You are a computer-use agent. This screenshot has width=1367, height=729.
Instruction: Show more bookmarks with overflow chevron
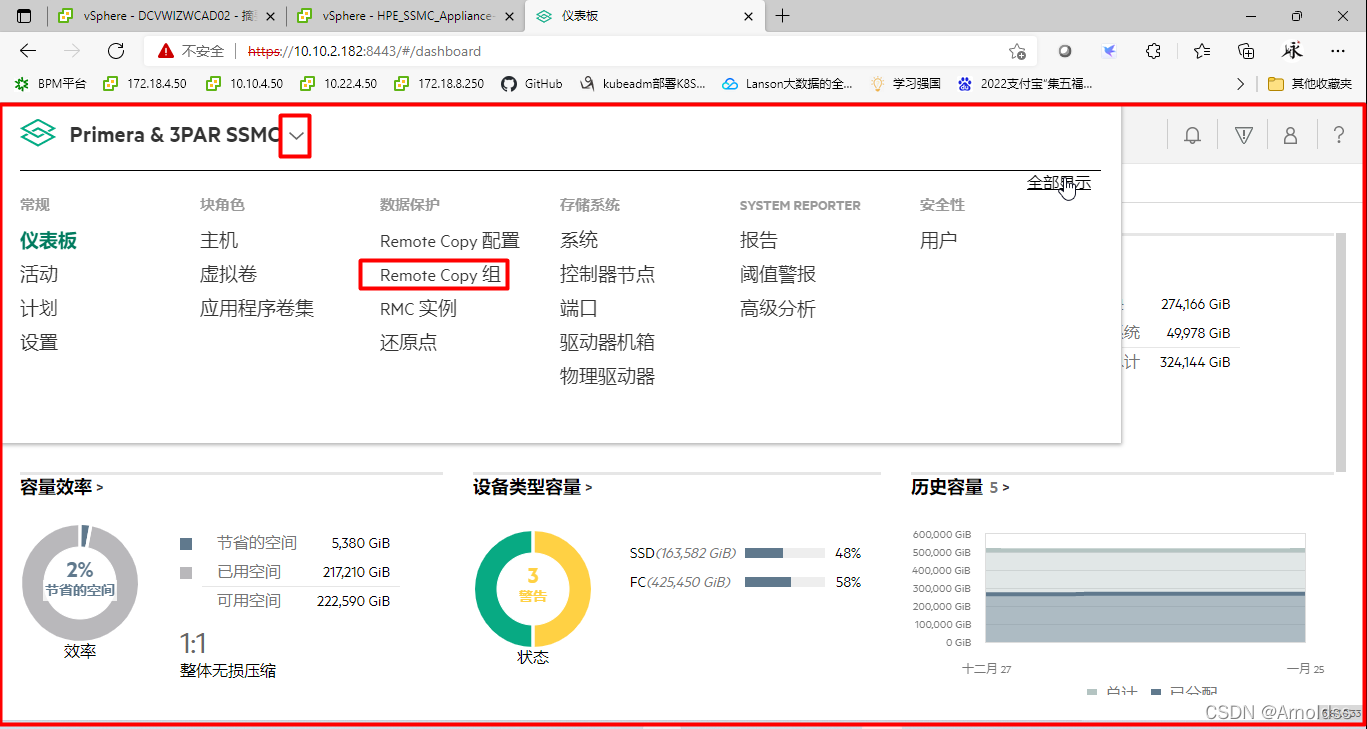coord(1241,84)
